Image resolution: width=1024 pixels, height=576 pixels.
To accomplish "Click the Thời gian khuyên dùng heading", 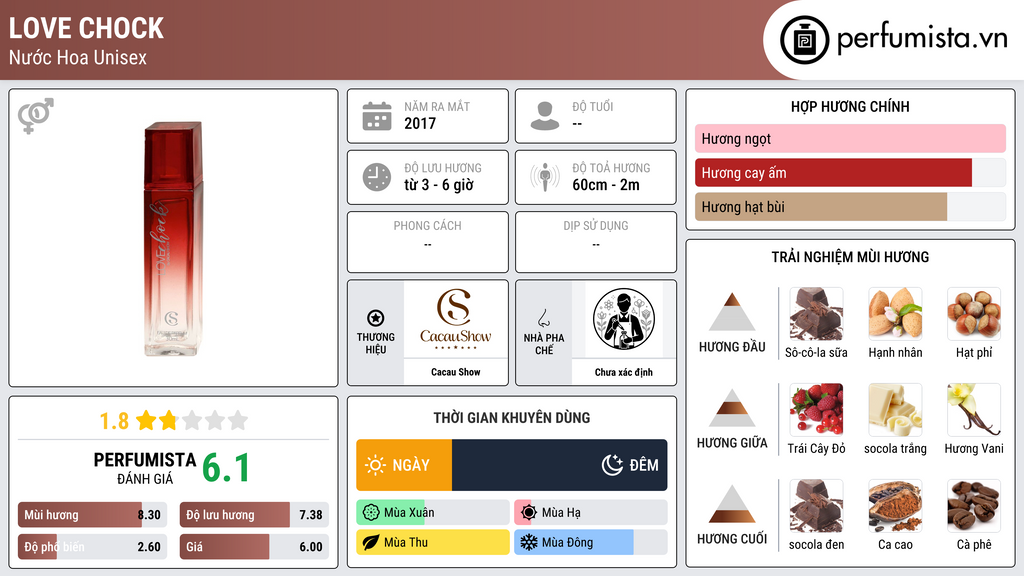I will [x=512, y=417].
